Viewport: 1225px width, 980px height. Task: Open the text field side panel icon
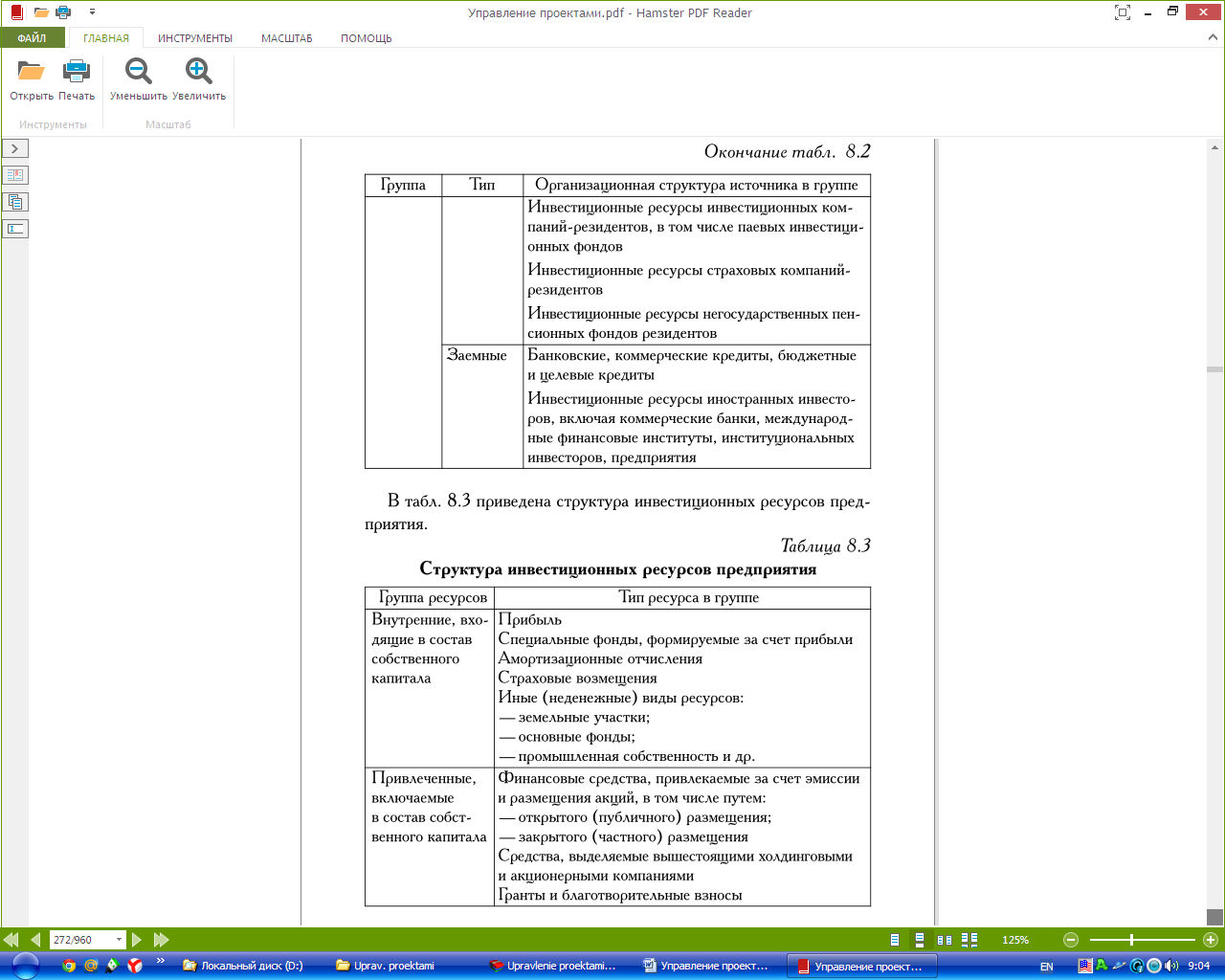point(15,229)
